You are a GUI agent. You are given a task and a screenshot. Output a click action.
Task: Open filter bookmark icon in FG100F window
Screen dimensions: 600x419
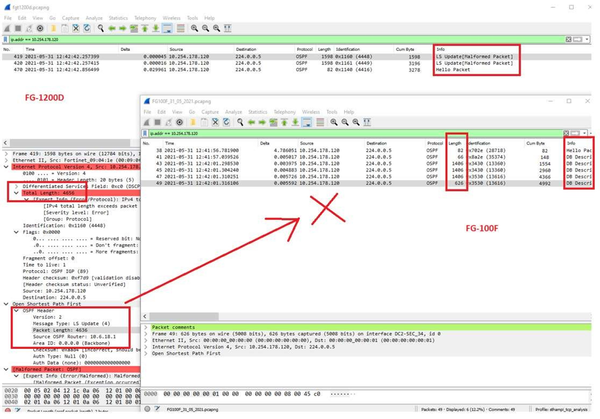click(145, 134)
